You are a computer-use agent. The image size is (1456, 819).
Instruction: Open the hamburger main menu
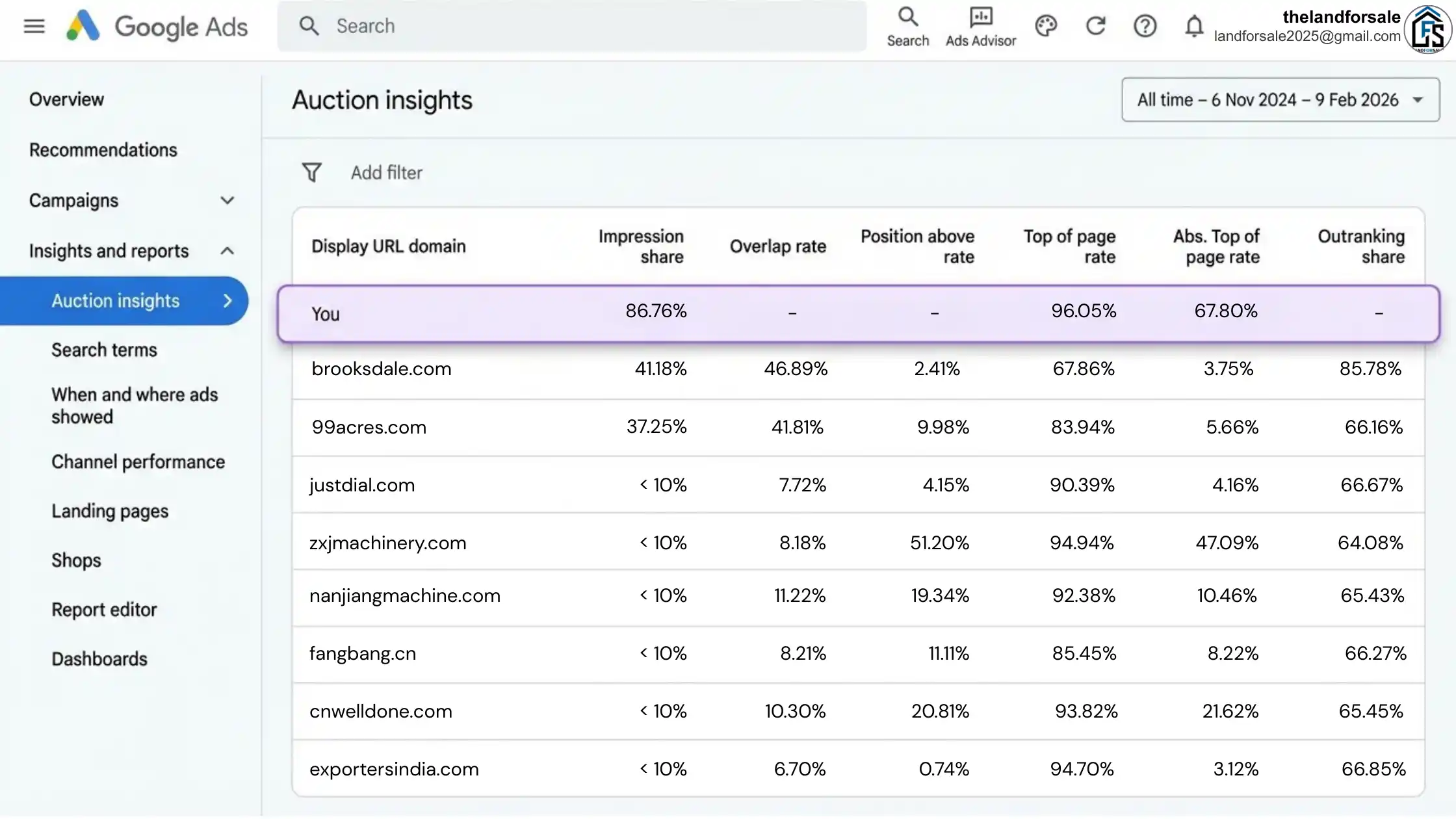click(x=34, y=26)
